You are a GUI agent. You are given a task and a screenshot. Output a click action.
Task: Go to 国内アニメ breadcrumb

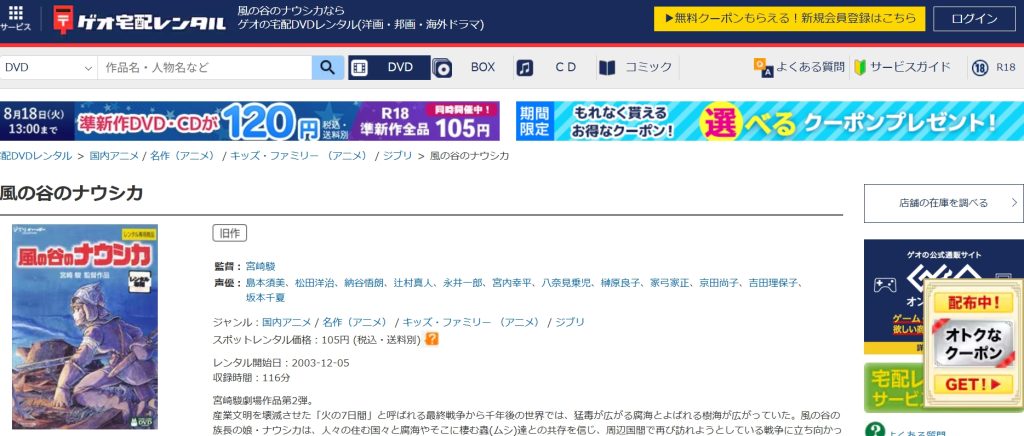click(114, 156)
